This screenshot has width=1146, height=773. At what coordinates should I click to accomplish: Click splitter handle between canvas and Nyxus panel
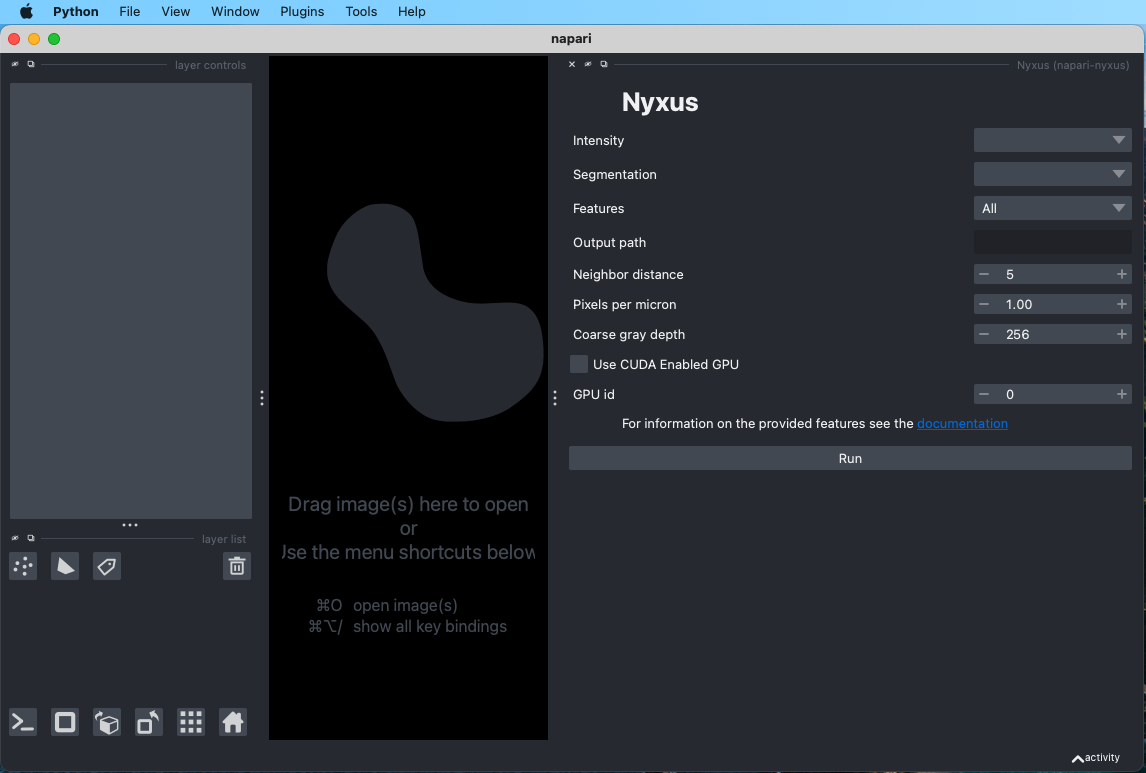(555, 397)
